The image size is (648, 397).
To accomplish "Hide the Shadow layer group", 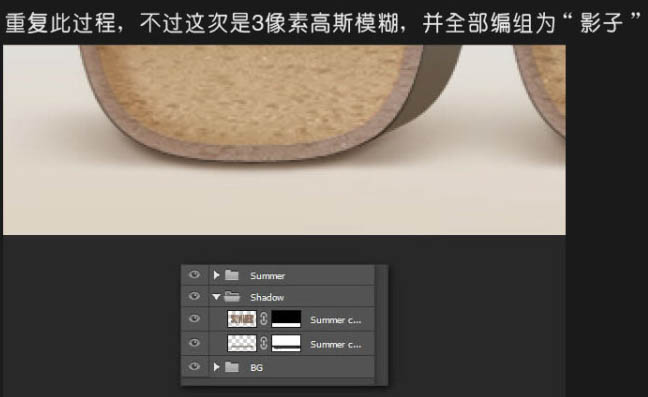I will point(194,297).
